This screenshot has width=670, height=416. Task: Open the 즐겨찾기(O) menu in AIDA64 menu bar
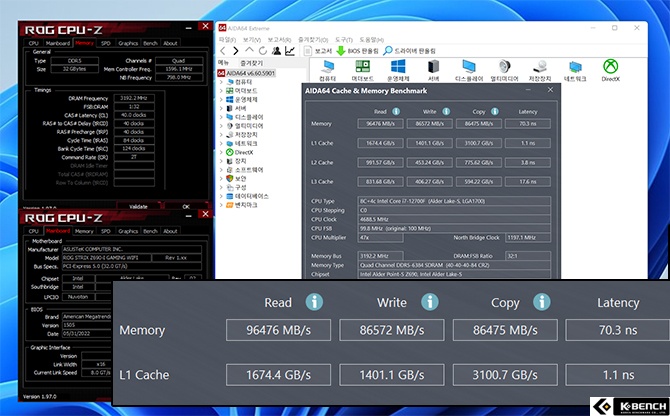313,40
